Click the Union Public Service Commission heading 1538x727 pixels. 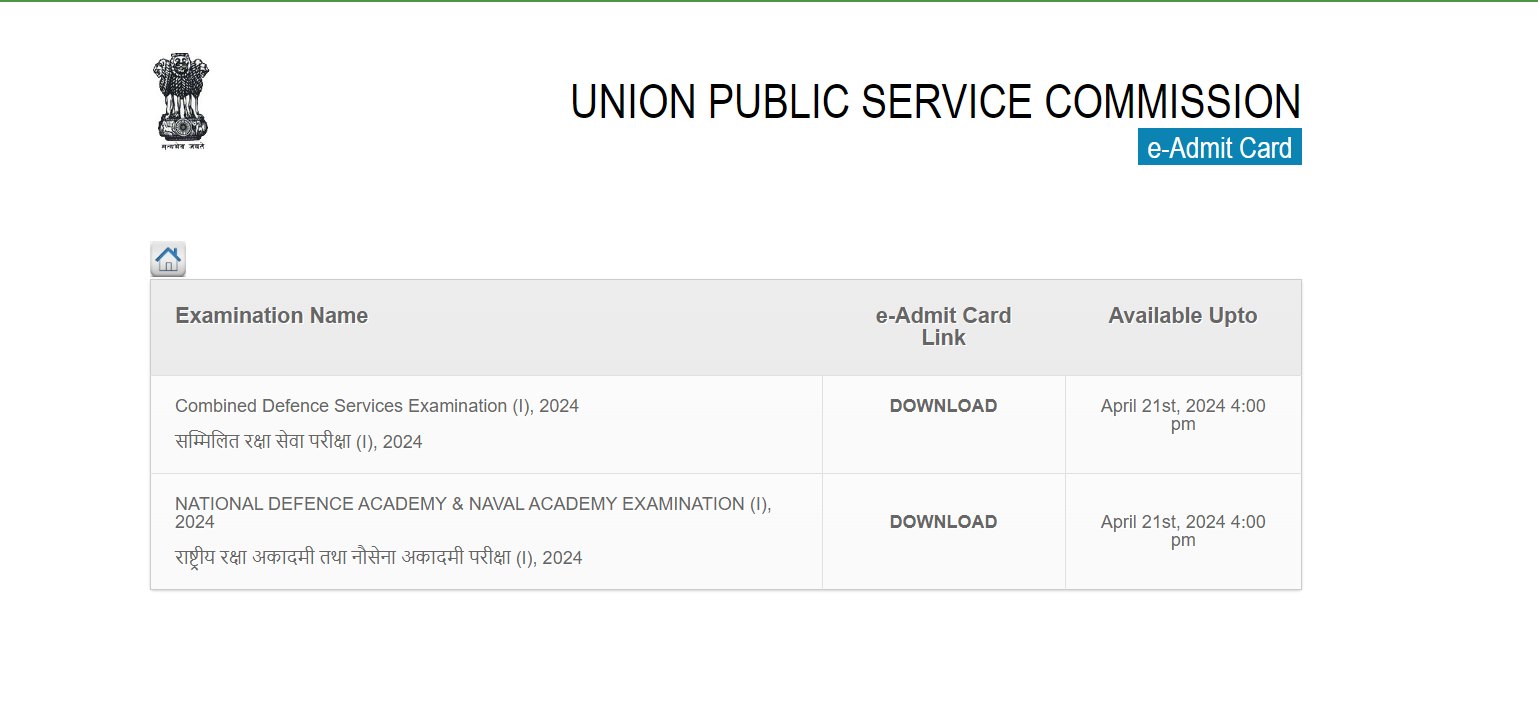pos(935,102)
